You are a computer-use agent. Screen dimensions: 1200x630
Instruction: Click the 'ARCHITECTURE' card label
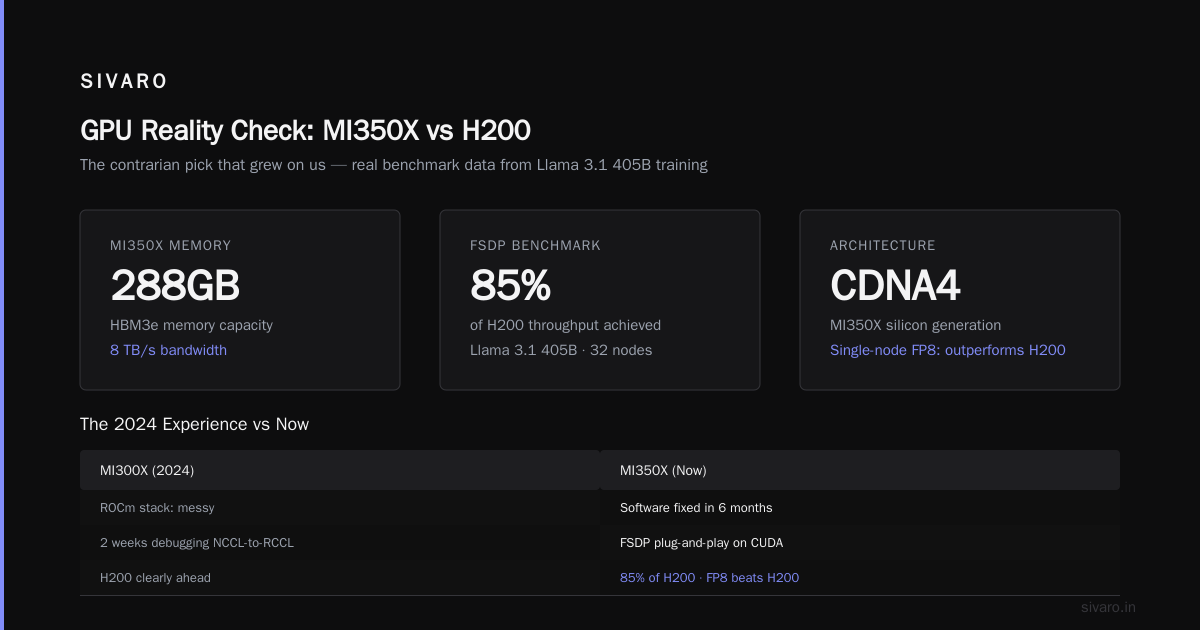pos(883,245)
